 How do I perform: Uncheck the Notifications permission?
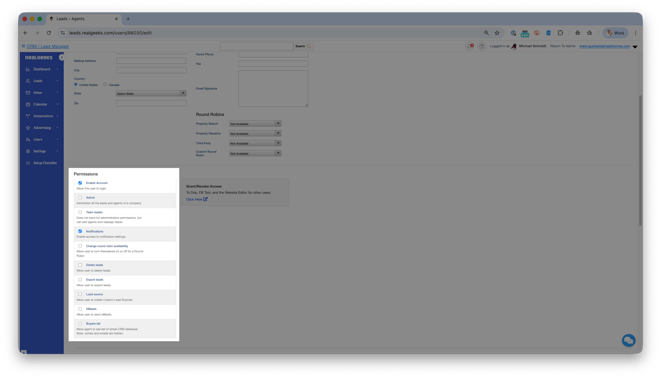pyautogui.click(x=80, y=231)
